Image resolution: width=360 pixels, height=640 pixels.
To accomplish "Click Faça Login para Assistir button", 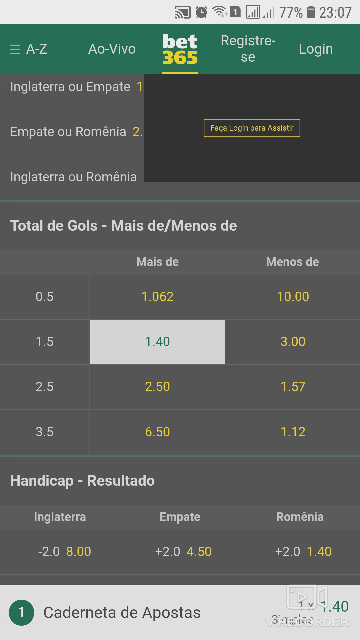I will (x=252, y=128).
